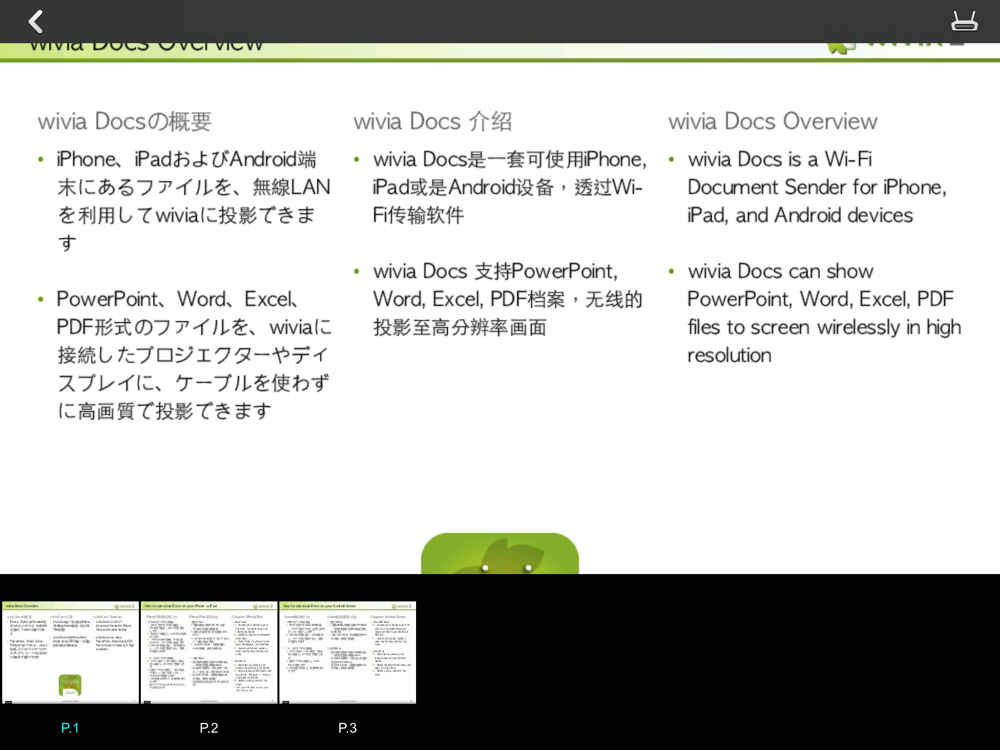Click the bullet starting "wivia Docs is a Wi-Fi"

(816, 187)
